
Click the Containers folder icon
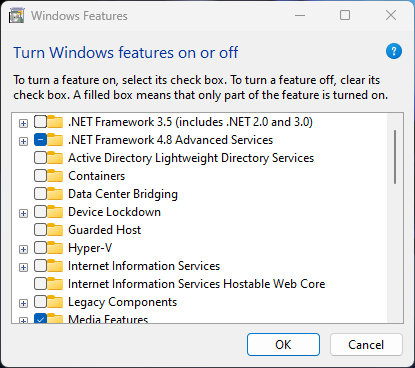click(x=55, y=176)
